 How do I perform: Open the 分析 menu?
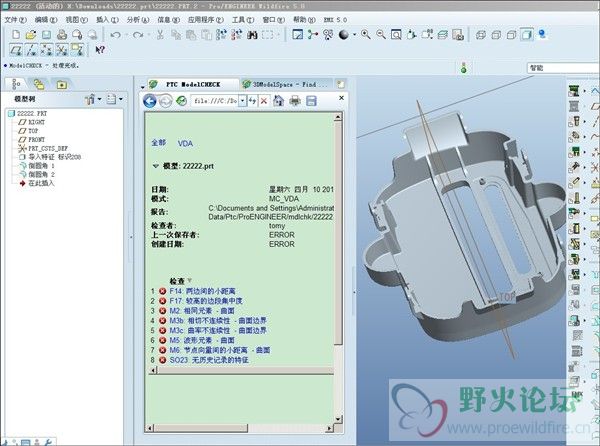pos(138,20)
